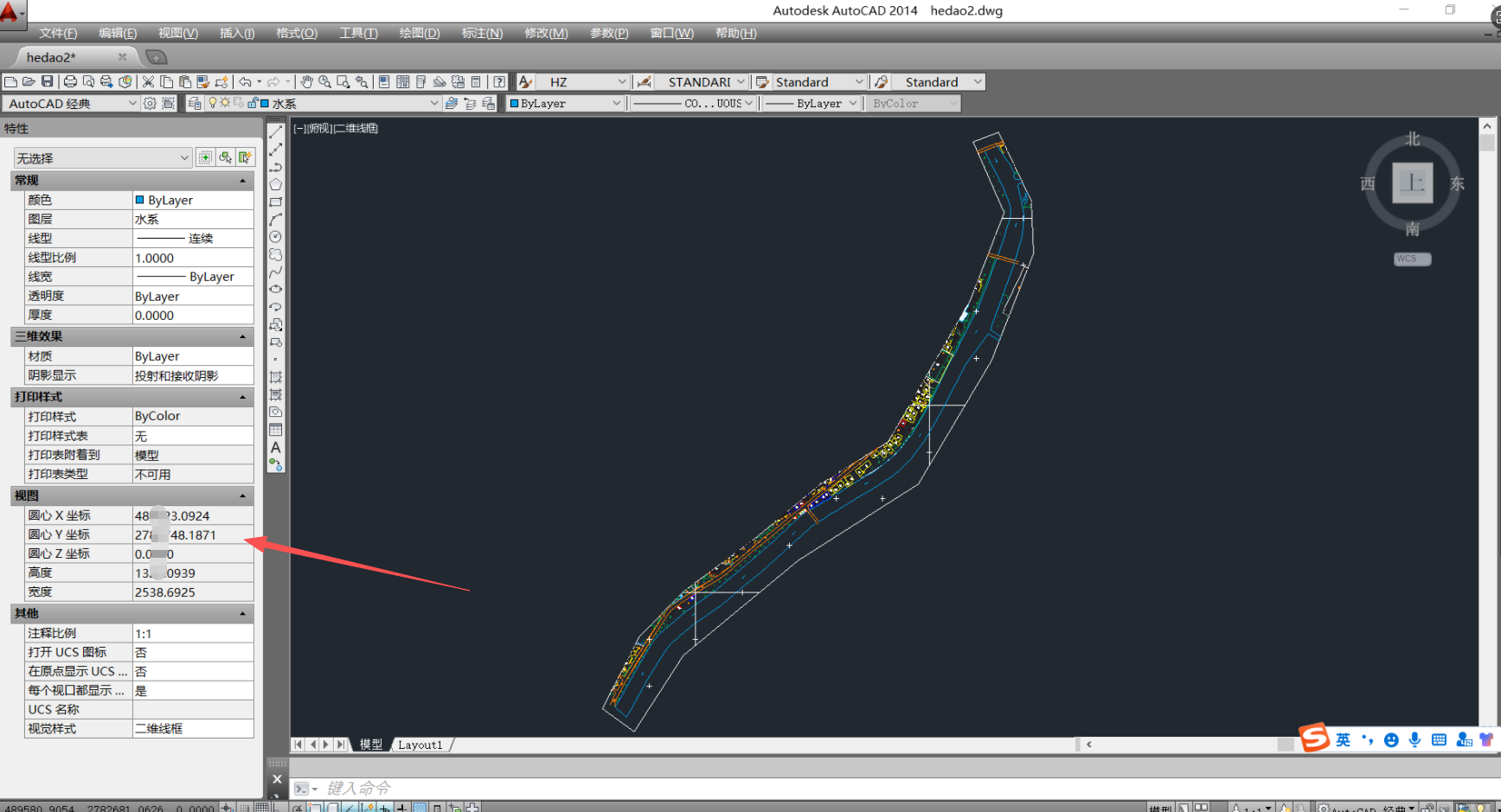
Task: Select the Ellipse draw tool
Action: [x=275, y=290]
